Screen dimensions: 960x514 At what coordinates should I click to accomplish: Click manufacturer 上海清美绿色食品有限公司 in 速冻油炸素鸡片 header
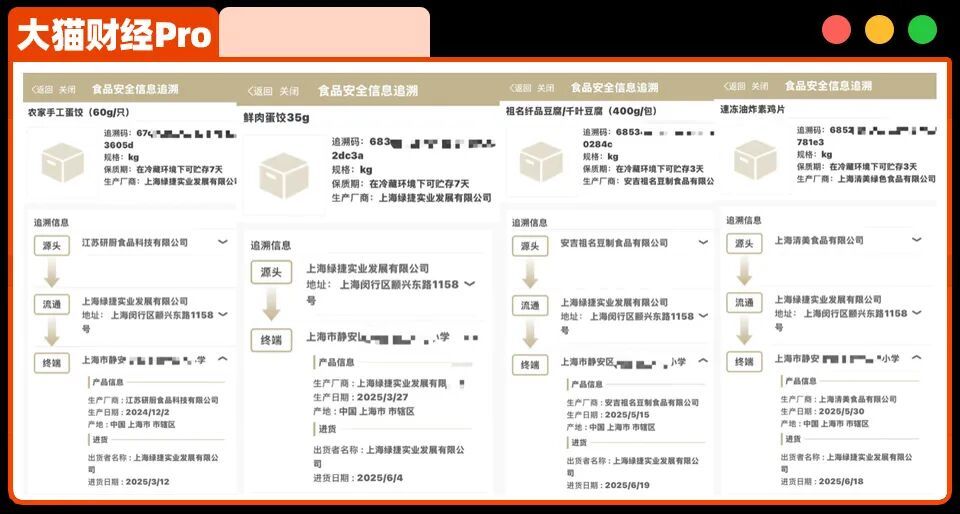pos(887,179)
